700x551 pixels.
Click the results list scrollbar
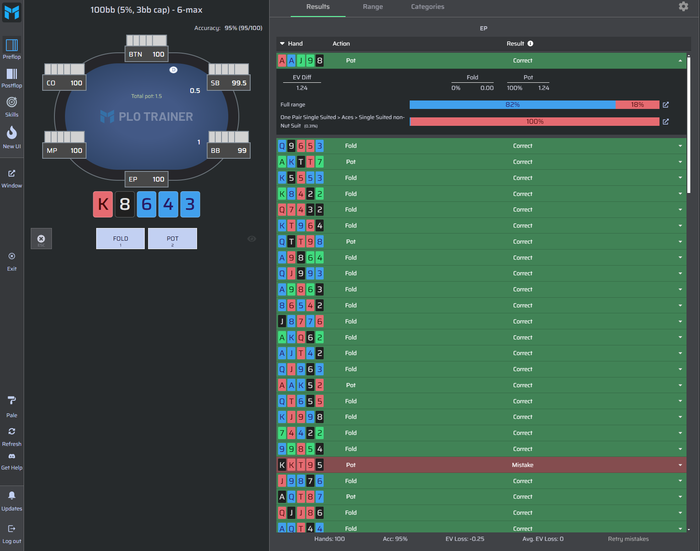pyautogui.click(x=689, y=125)
